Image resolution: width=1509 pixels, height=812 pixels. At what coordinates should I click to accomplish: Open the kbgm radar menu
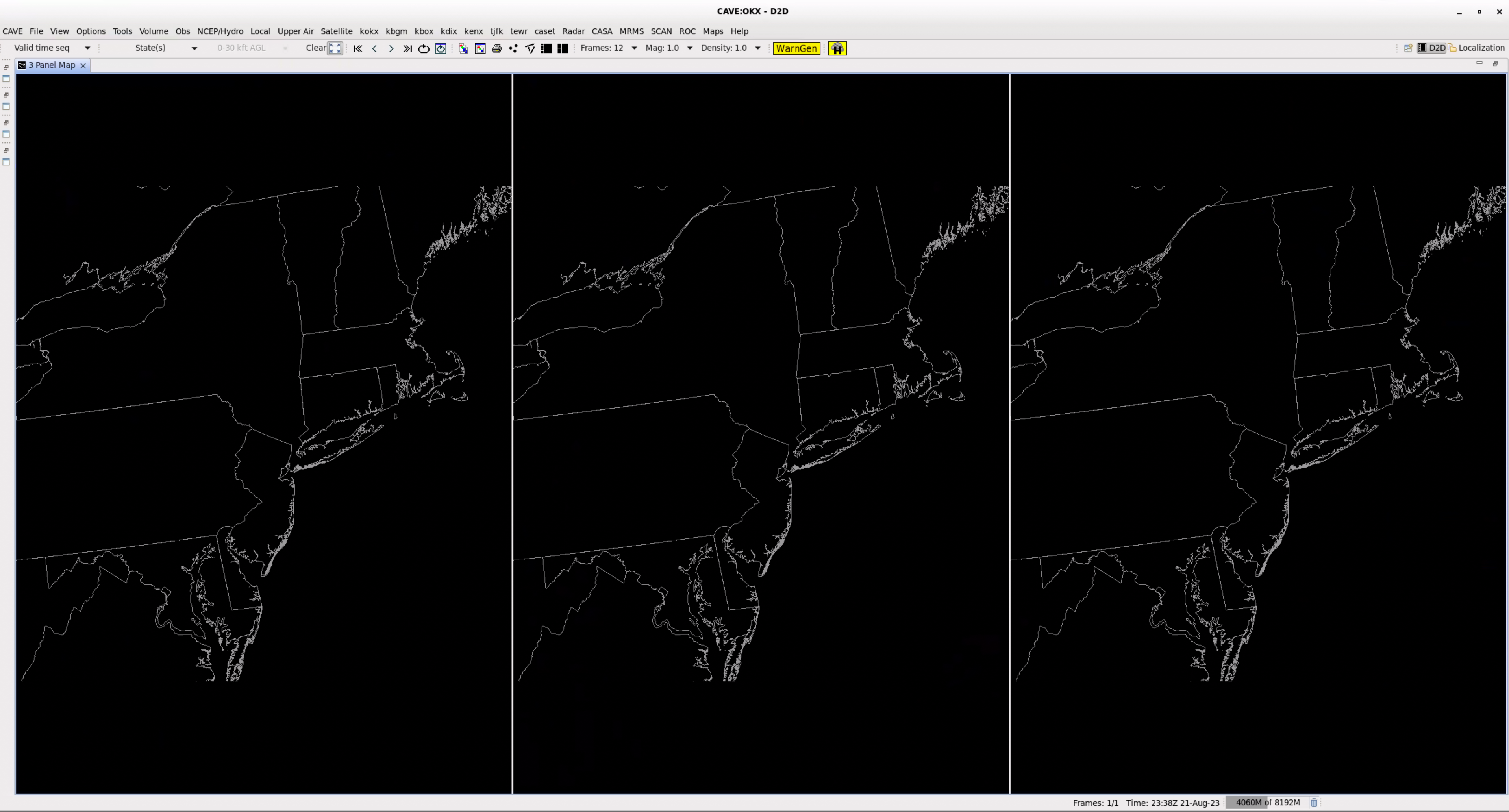[x=396, y=31]
